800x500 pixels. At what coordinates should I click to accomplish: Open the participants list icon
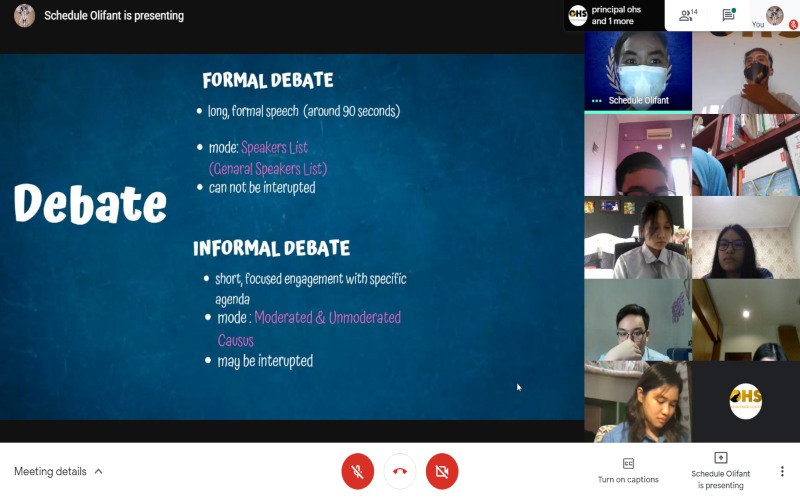click(x=688, y=15)
